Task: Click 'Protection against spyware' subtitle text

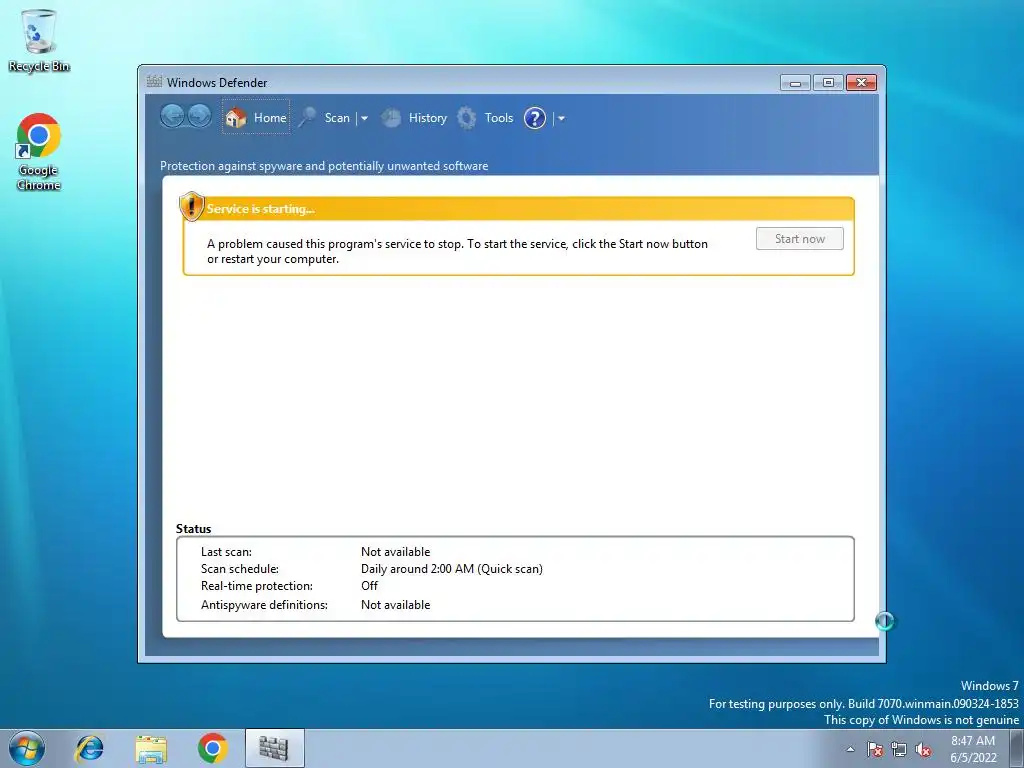Action: 324,166
